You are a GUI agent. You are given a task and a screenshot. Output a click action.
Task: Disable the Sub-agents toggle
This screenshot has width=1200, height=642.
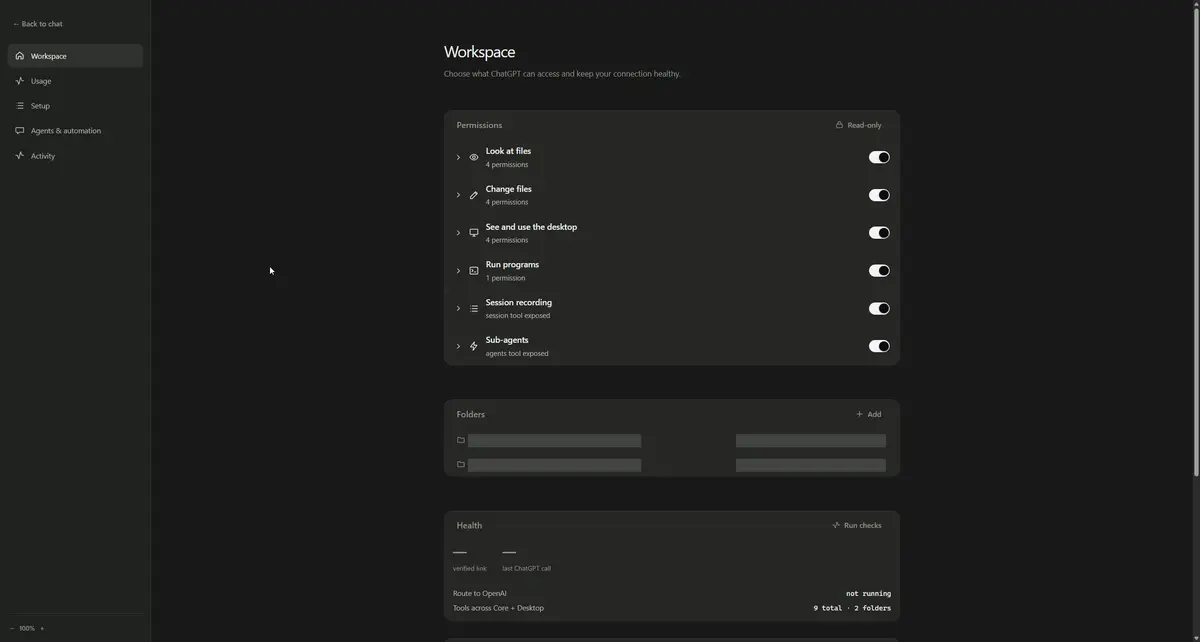pyautogui.click(x=879, y=346)
